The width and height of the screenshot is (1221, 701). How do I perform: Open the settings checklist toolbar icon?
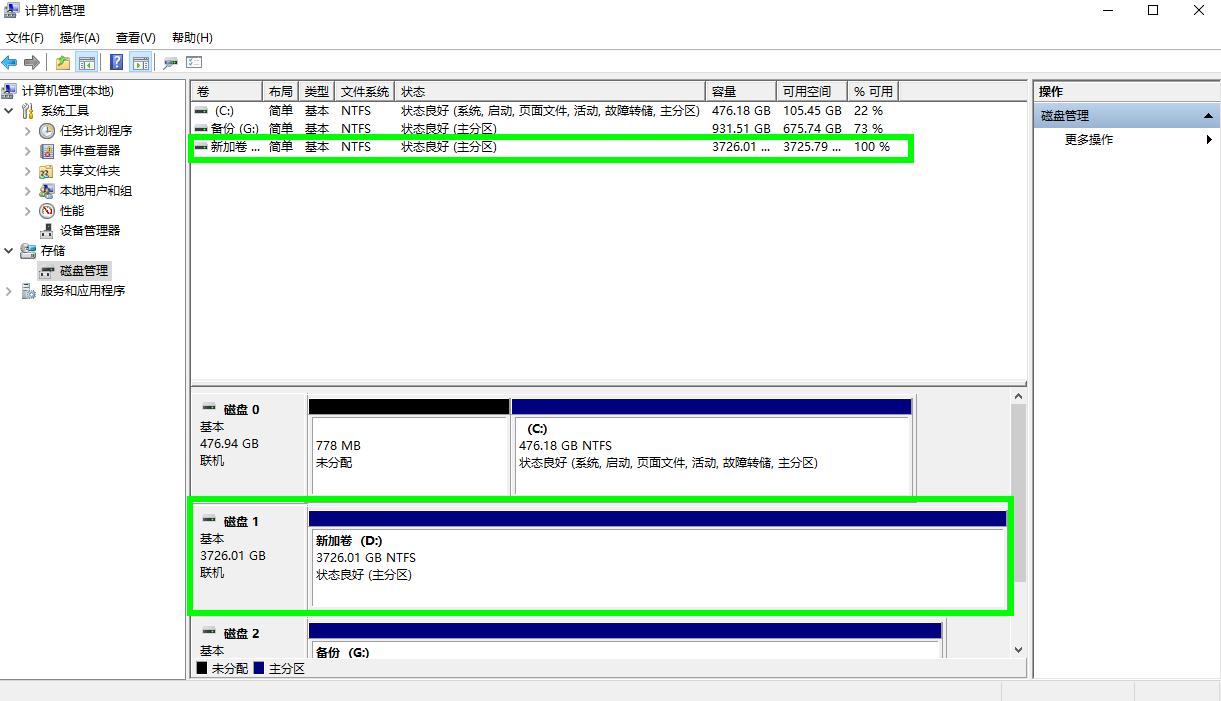point(194,63)
